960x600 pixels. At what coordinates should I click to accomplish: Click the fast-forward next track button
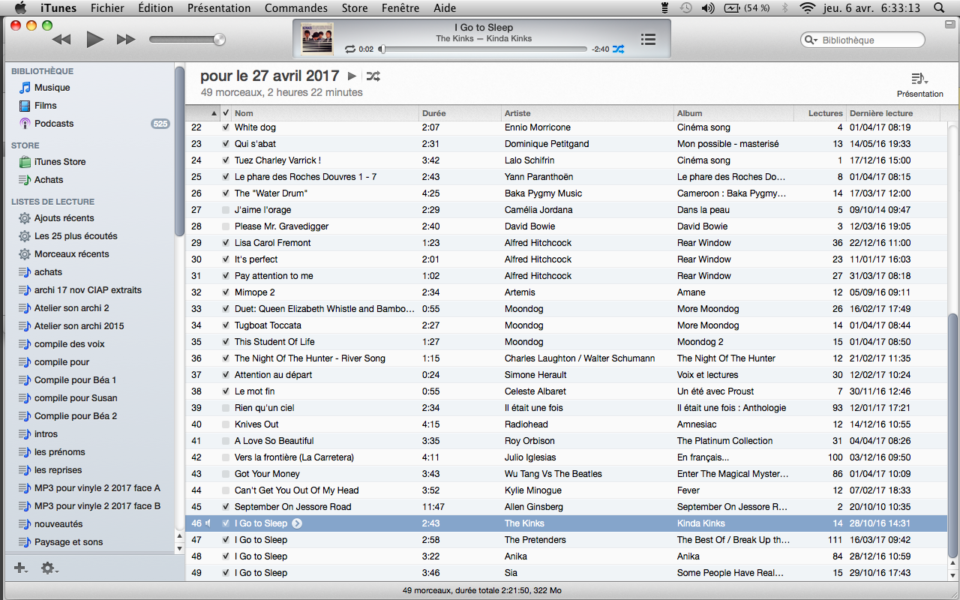[x=126, y=40]
